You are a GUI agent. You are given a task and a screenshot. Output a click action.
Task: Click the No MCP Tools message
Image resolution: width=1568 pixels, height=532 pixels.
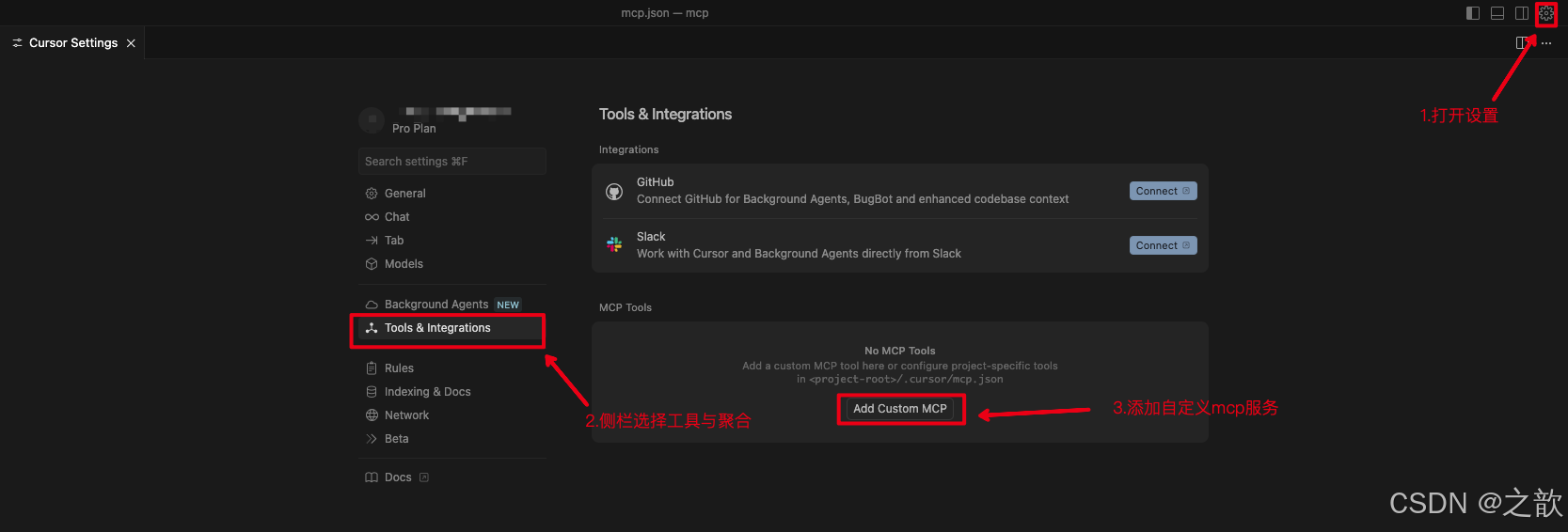tap(900, 351)
